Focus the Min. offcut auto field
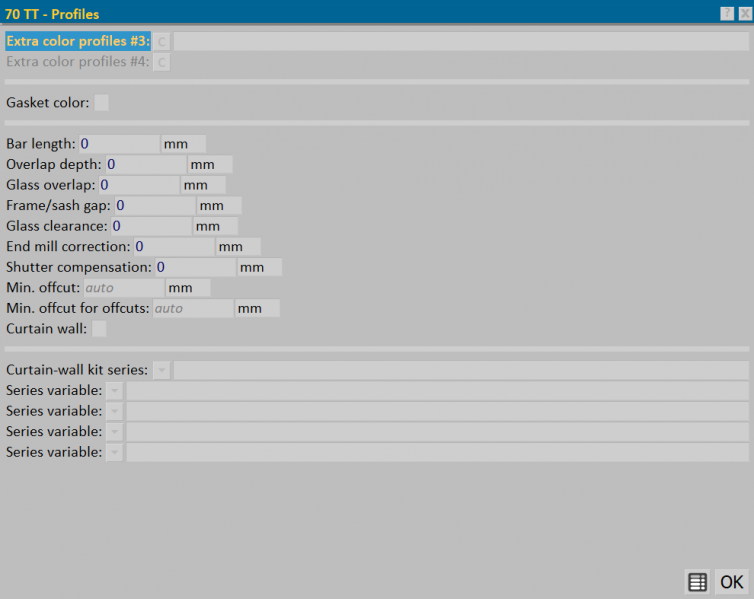Screen dimensions: 754x599 124,288
